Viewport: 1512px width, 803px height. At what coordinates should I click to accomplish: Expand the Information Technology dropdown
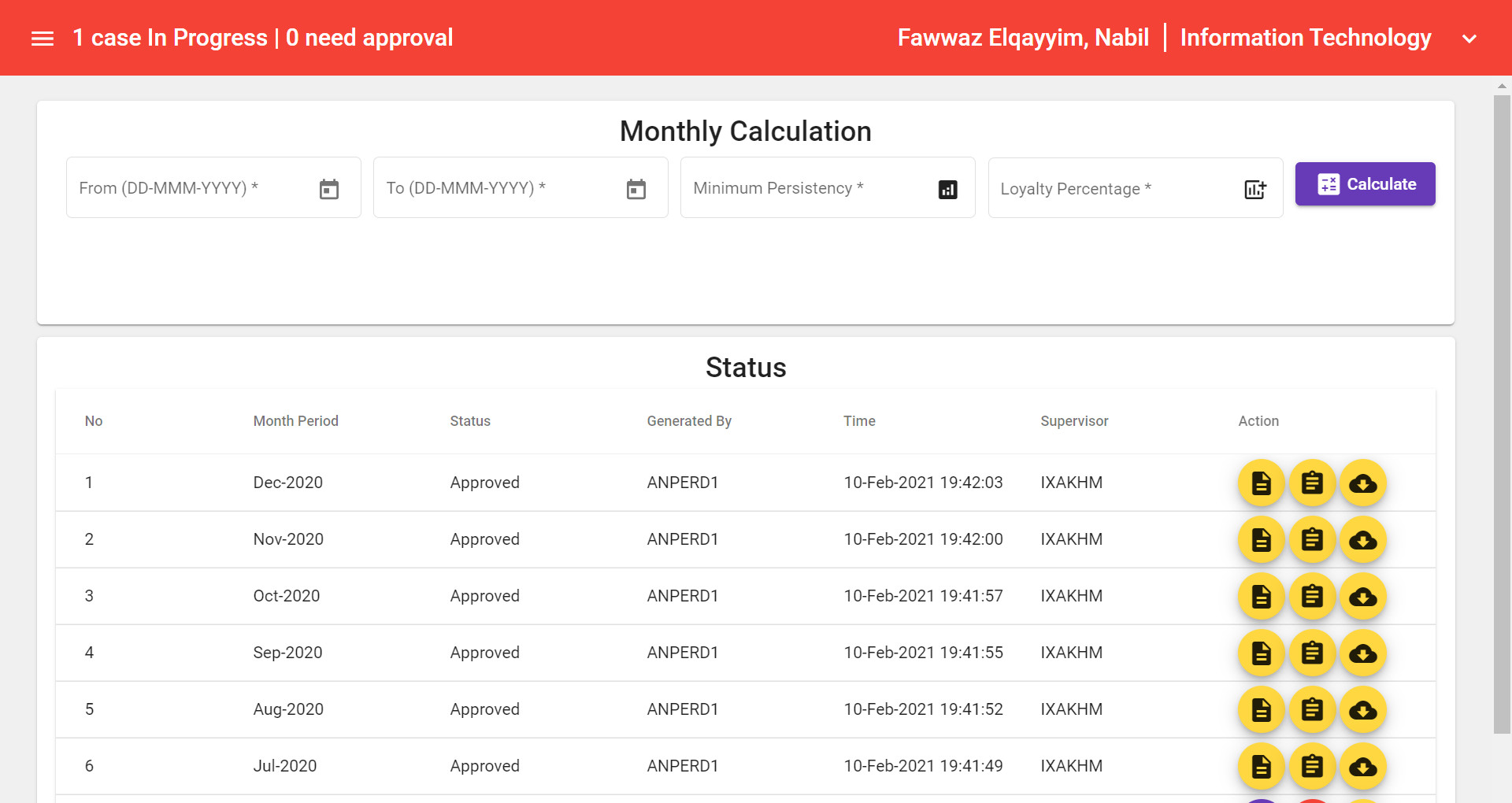(x=1469, y=38)
